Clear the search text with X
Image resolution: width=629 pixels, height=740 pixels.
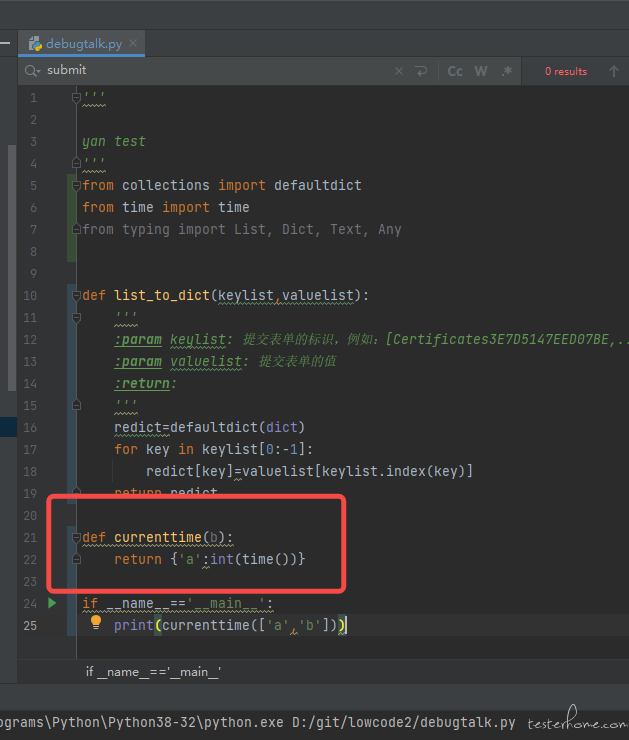[x=399, y=71]
